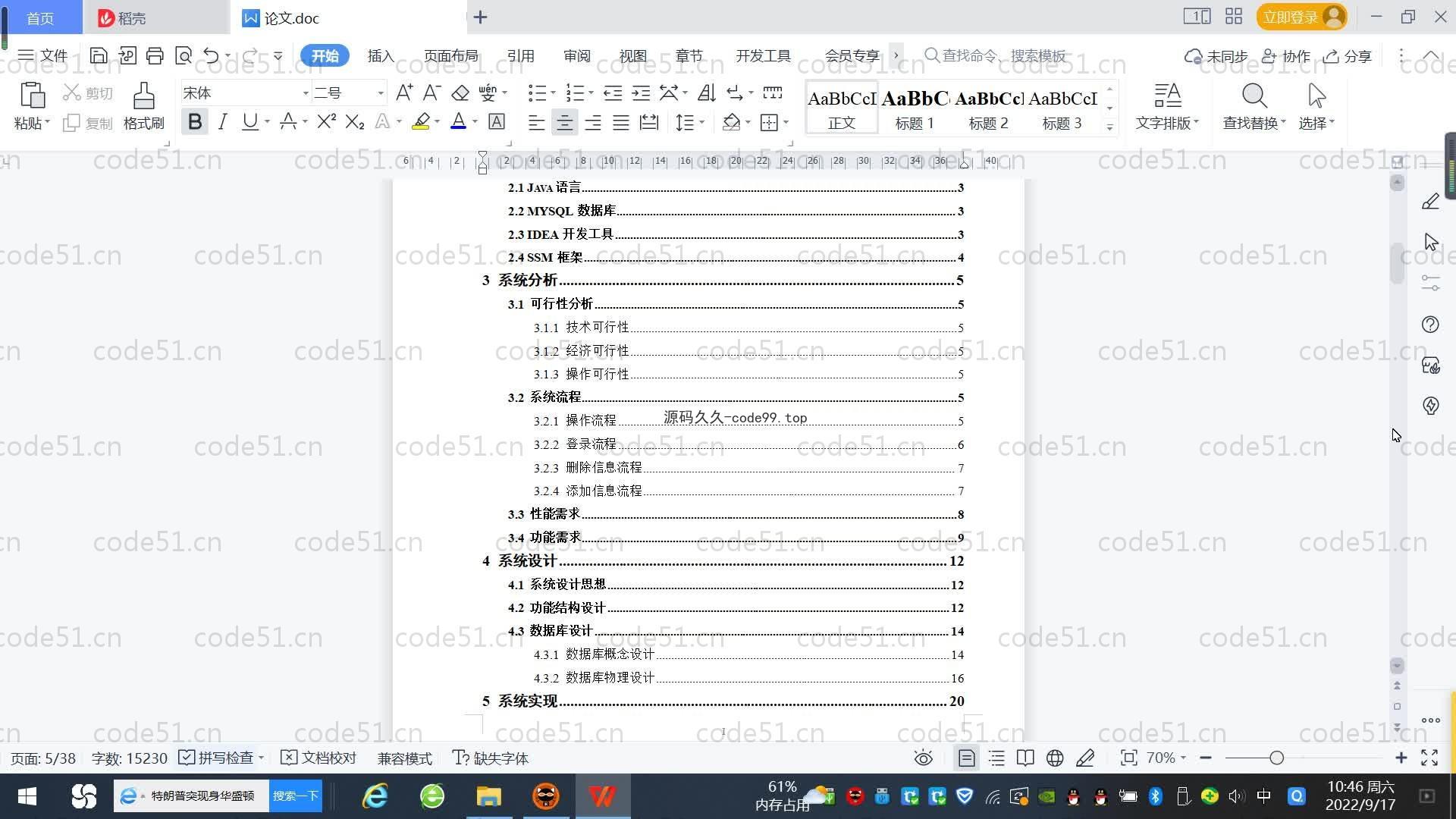Open the font name dropdown
Image resolution: width=1456 pixels, height=819 pixels.
click(306, 93)
